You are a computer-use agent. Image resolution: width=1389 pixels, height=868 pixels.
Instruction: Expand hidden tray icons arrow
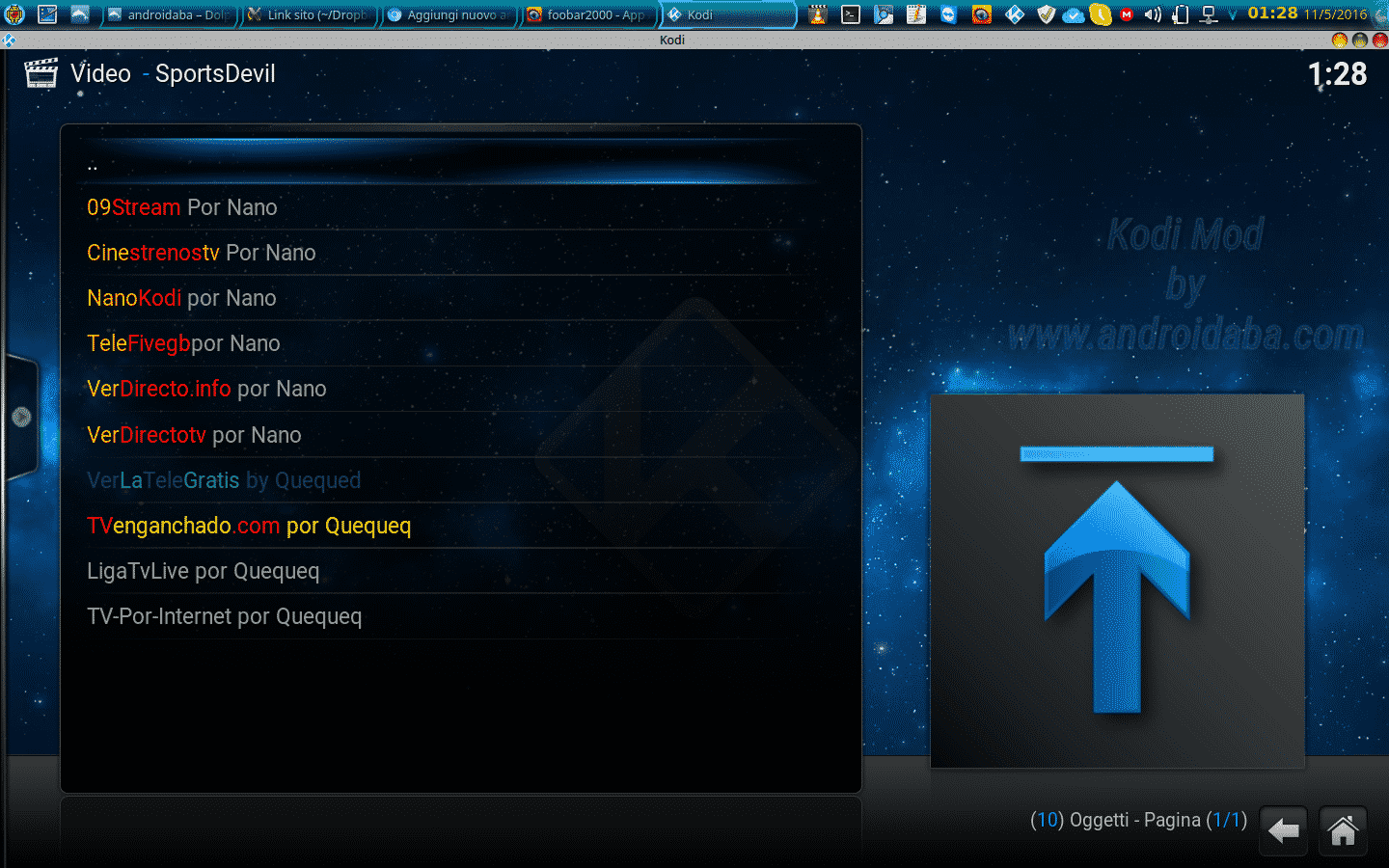coord(1233,14)
